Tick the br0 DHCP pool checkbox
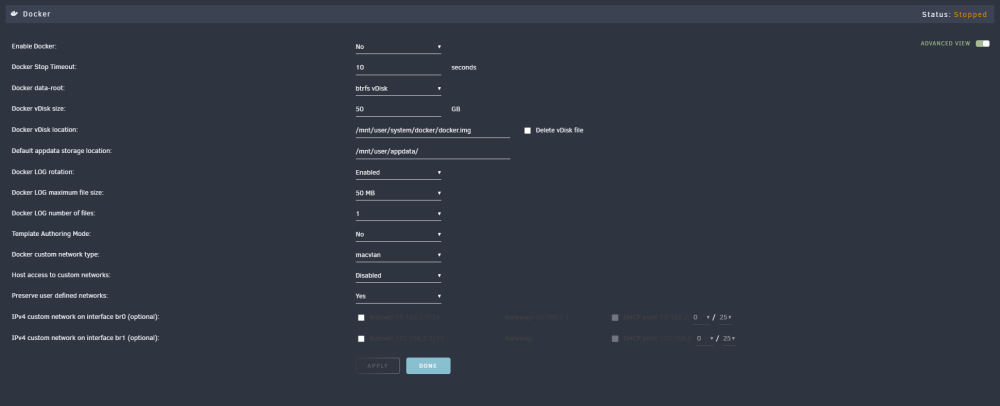This screenshot has width=1000, height=406. coord(615,317)
